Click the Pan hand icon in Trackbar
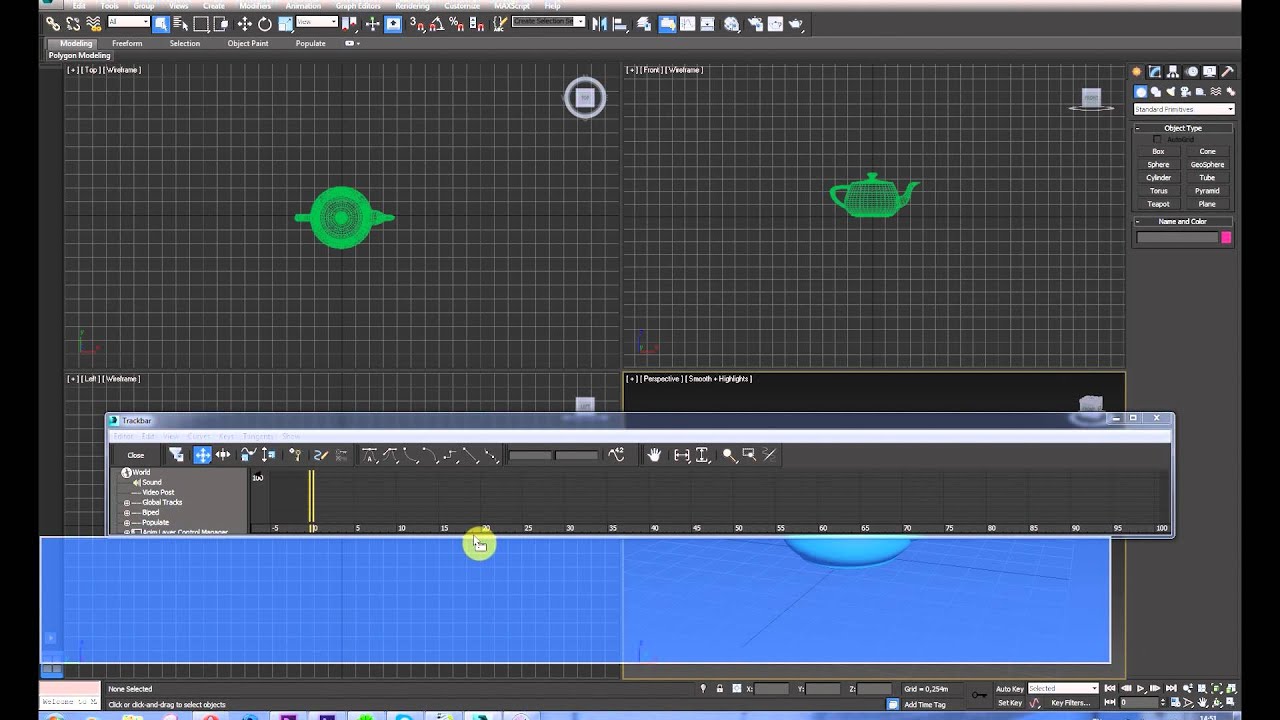 coord(653,455)
